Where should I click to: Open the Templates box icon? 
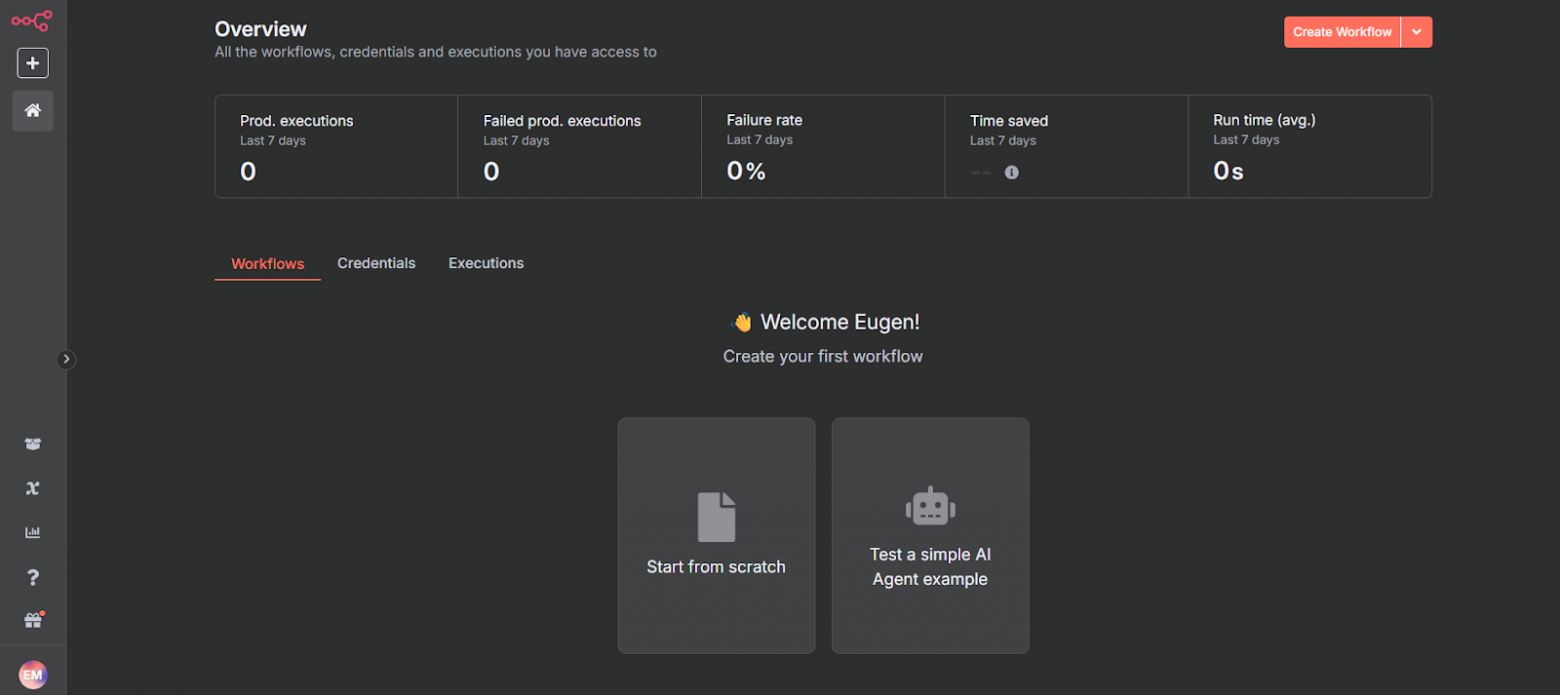coord(33,444)
